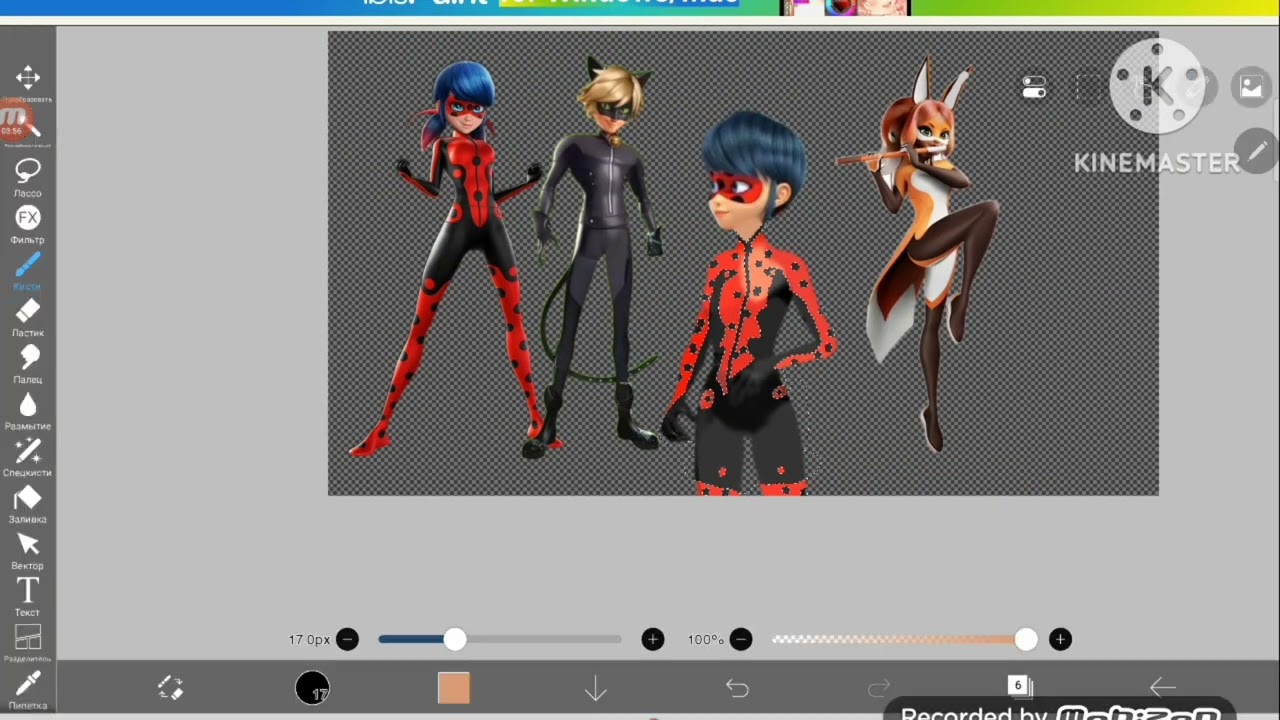Tap the round pencil button
1280x720 pixels.
[x=1257, y=151]
